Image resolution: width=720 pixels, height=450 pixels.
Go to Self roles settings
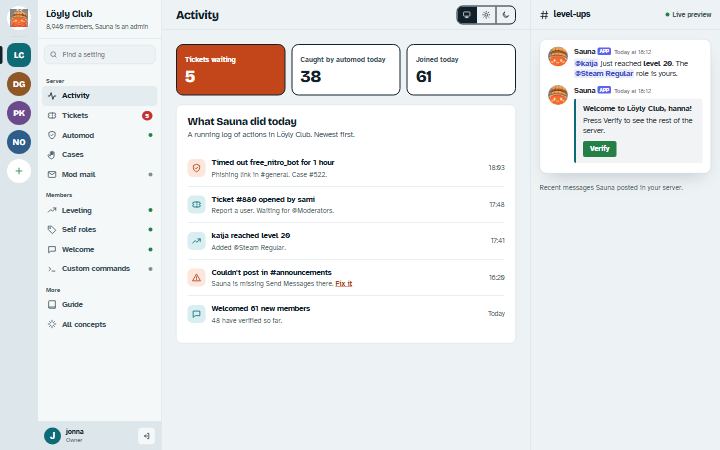(100, 229)
